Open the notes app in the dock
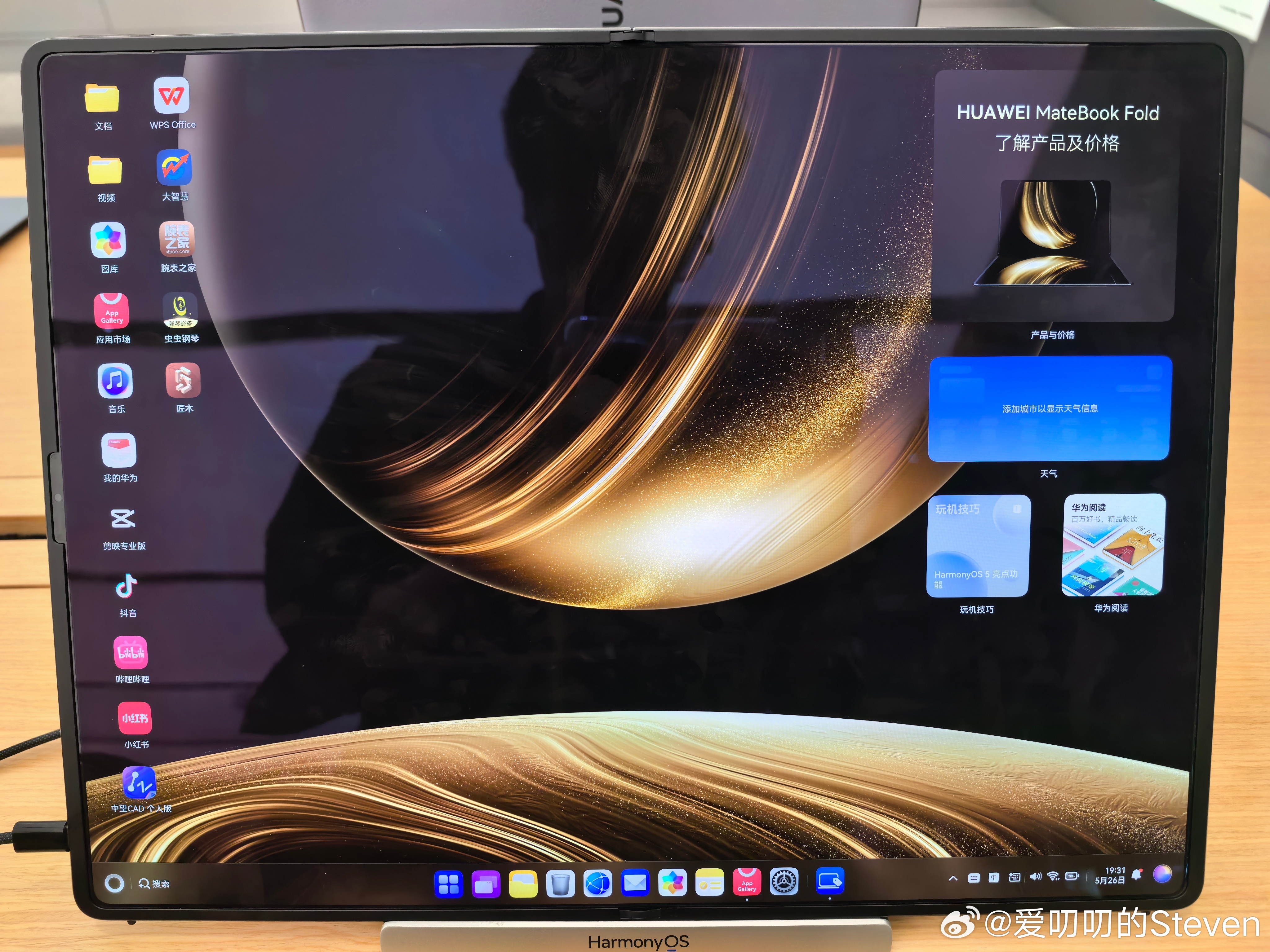 coord(710,883)
